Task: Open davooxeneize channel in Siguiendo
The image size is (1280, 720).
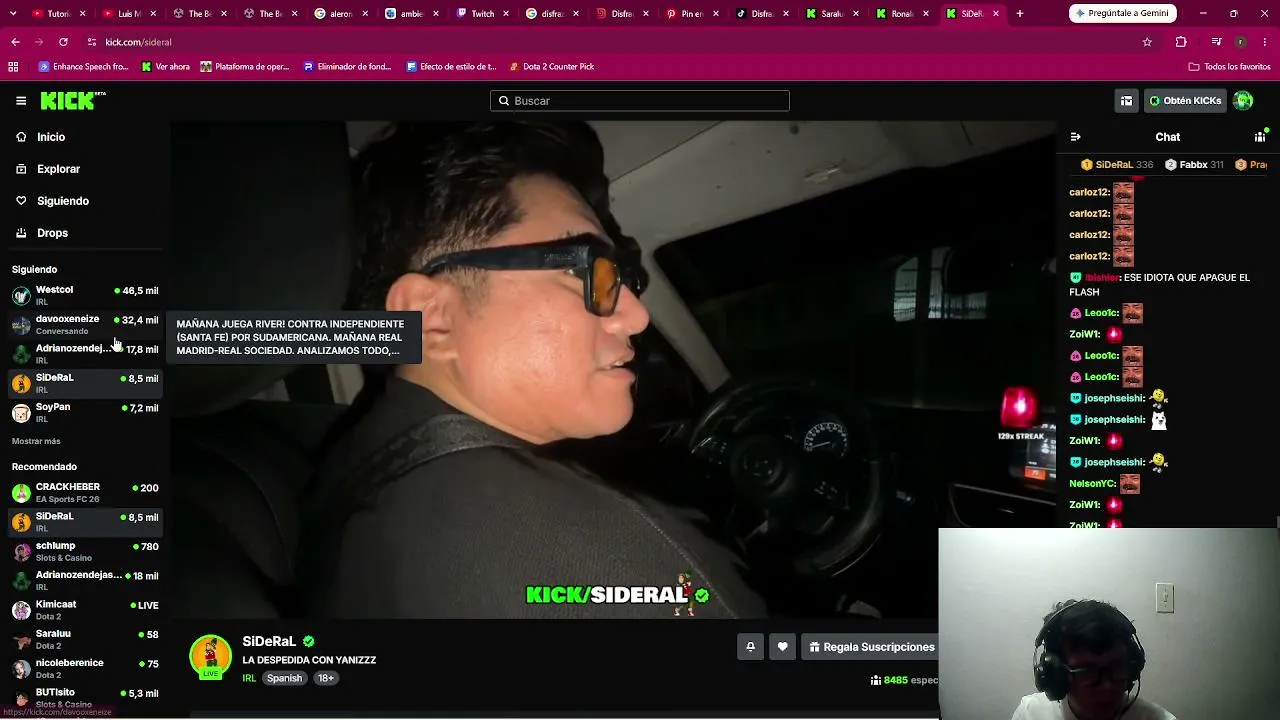Action: pyautogui.click(x=85, y=324)
